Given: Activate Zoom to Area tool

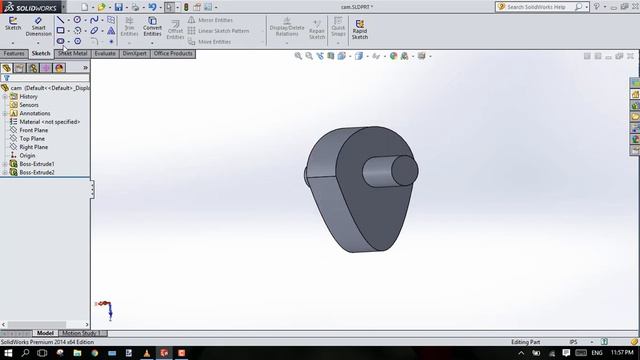Looking at the screenshot, I should [x=309, y=56].
